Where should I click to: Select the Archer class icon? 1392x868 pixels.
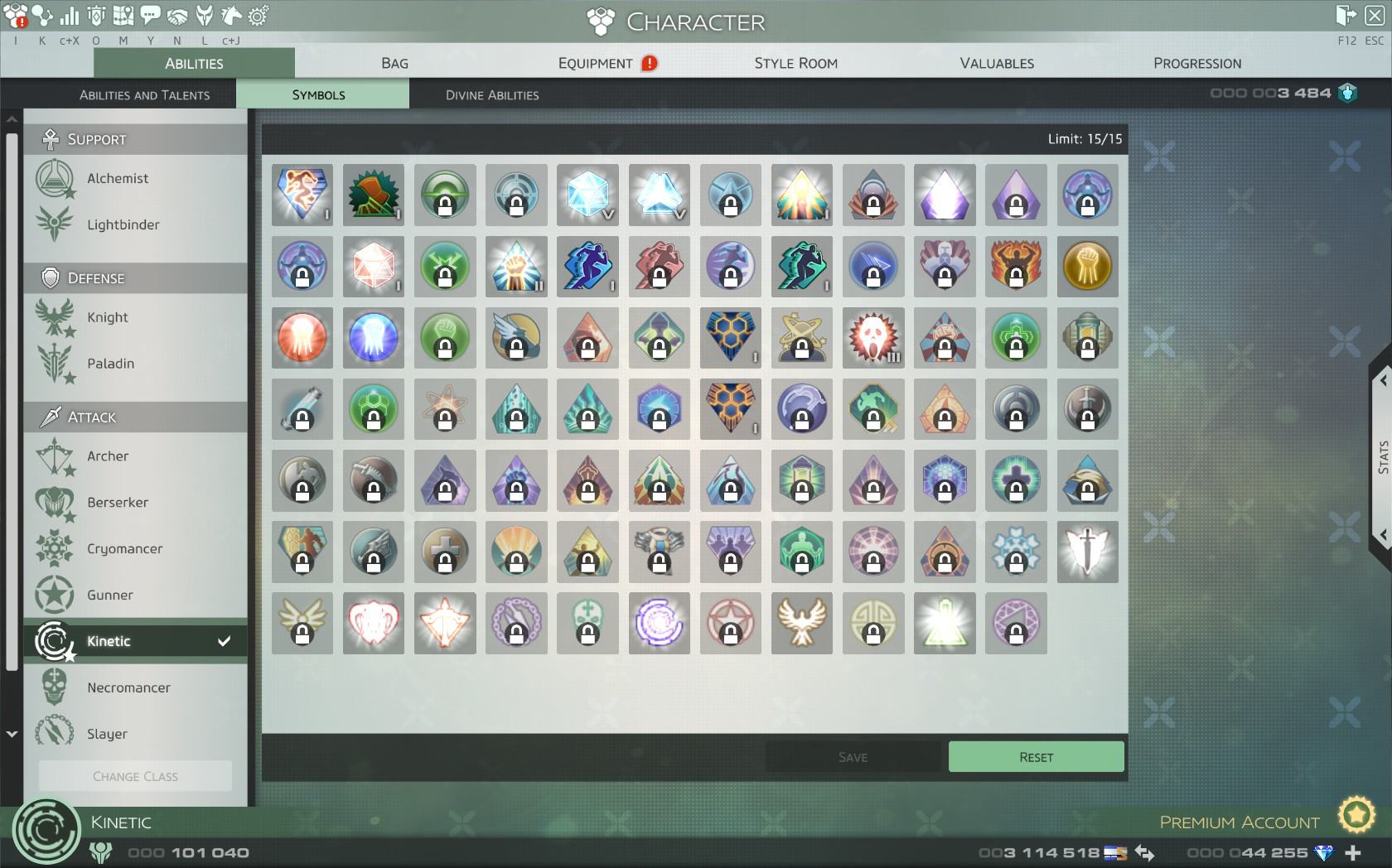(55, 456)
